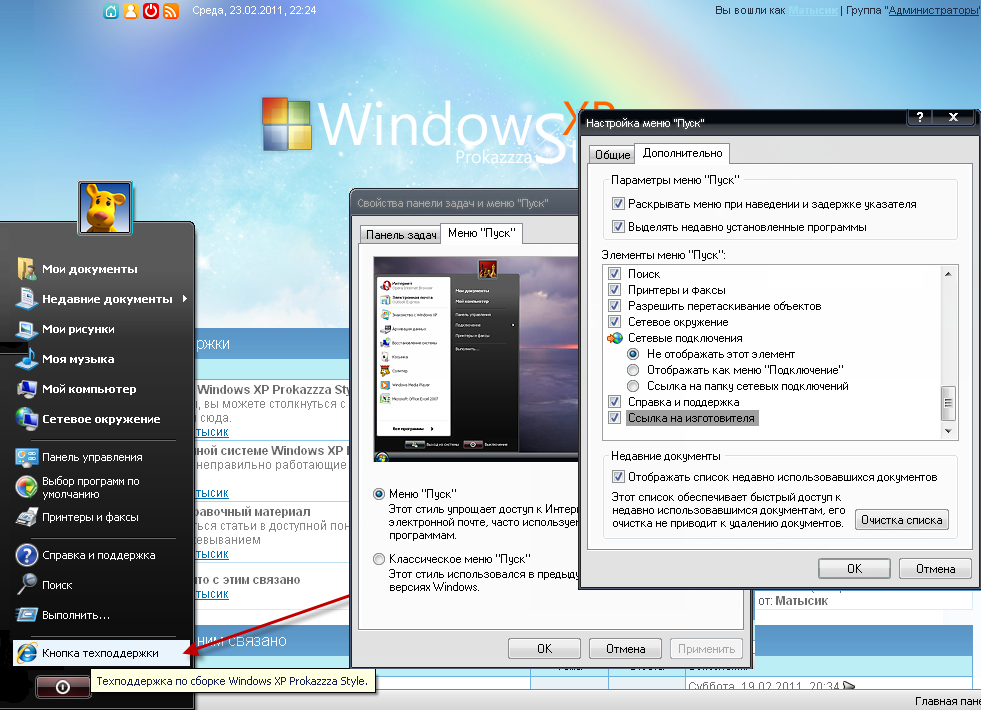The image size is (981, 710).
Task: Click the home icon in the top bar
Action: point(111,11)
